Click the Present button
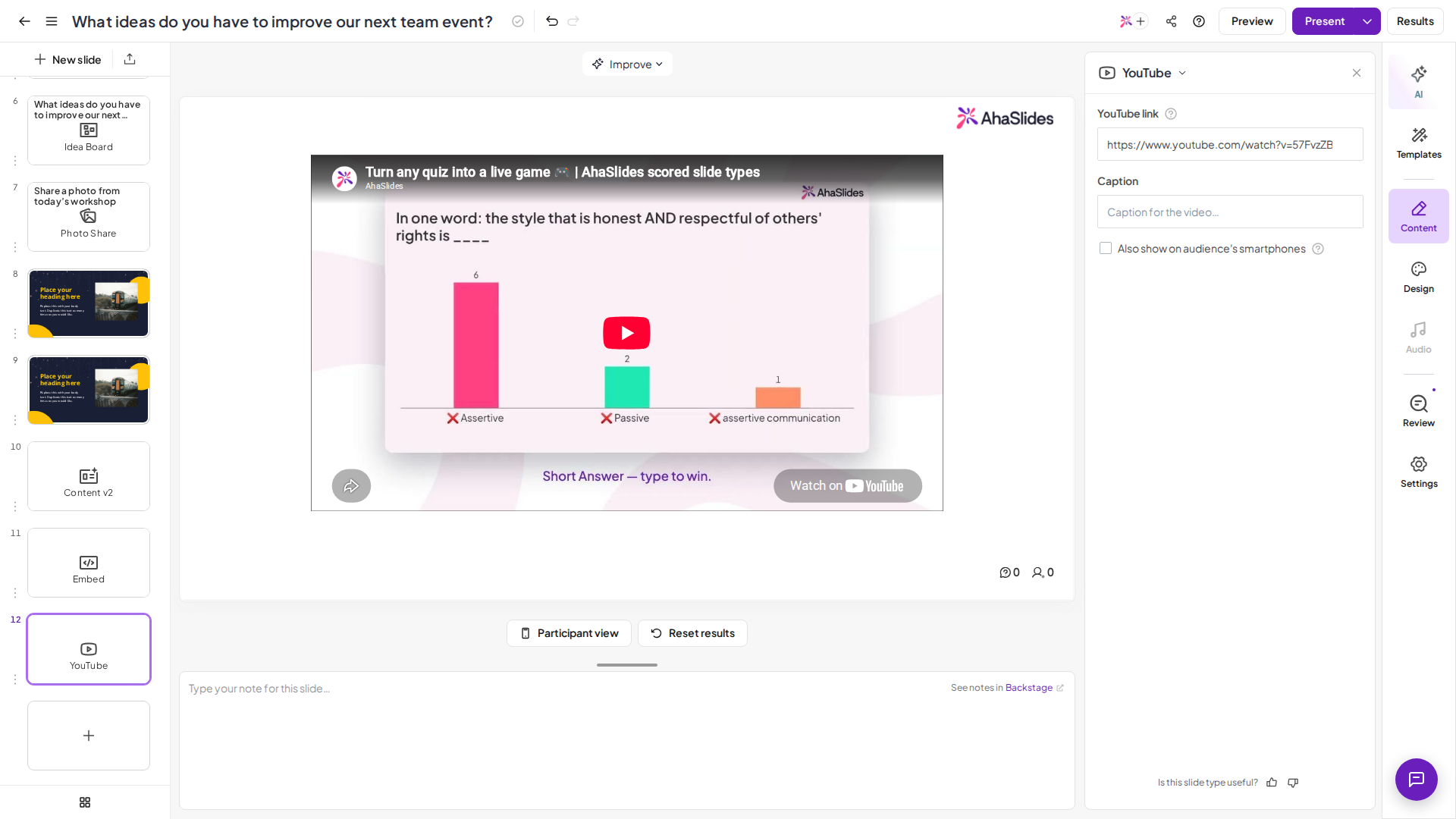 (x=1324, y=21)
